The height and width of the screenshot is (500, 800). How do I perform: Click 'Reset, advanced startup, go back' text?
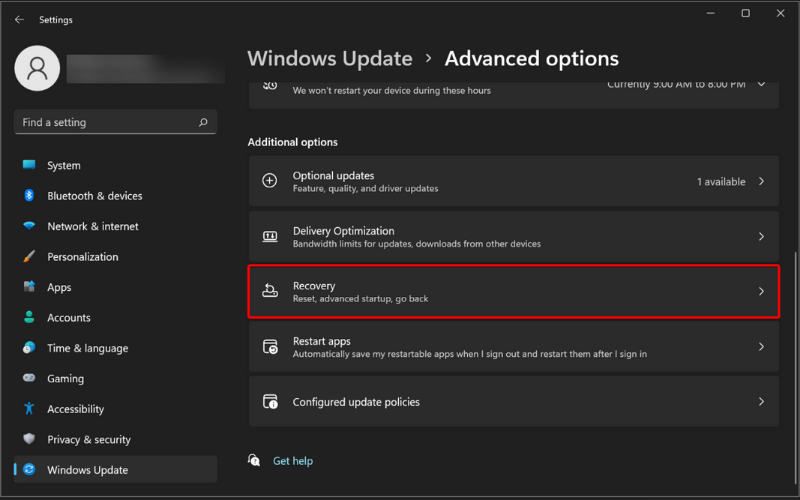360,298
